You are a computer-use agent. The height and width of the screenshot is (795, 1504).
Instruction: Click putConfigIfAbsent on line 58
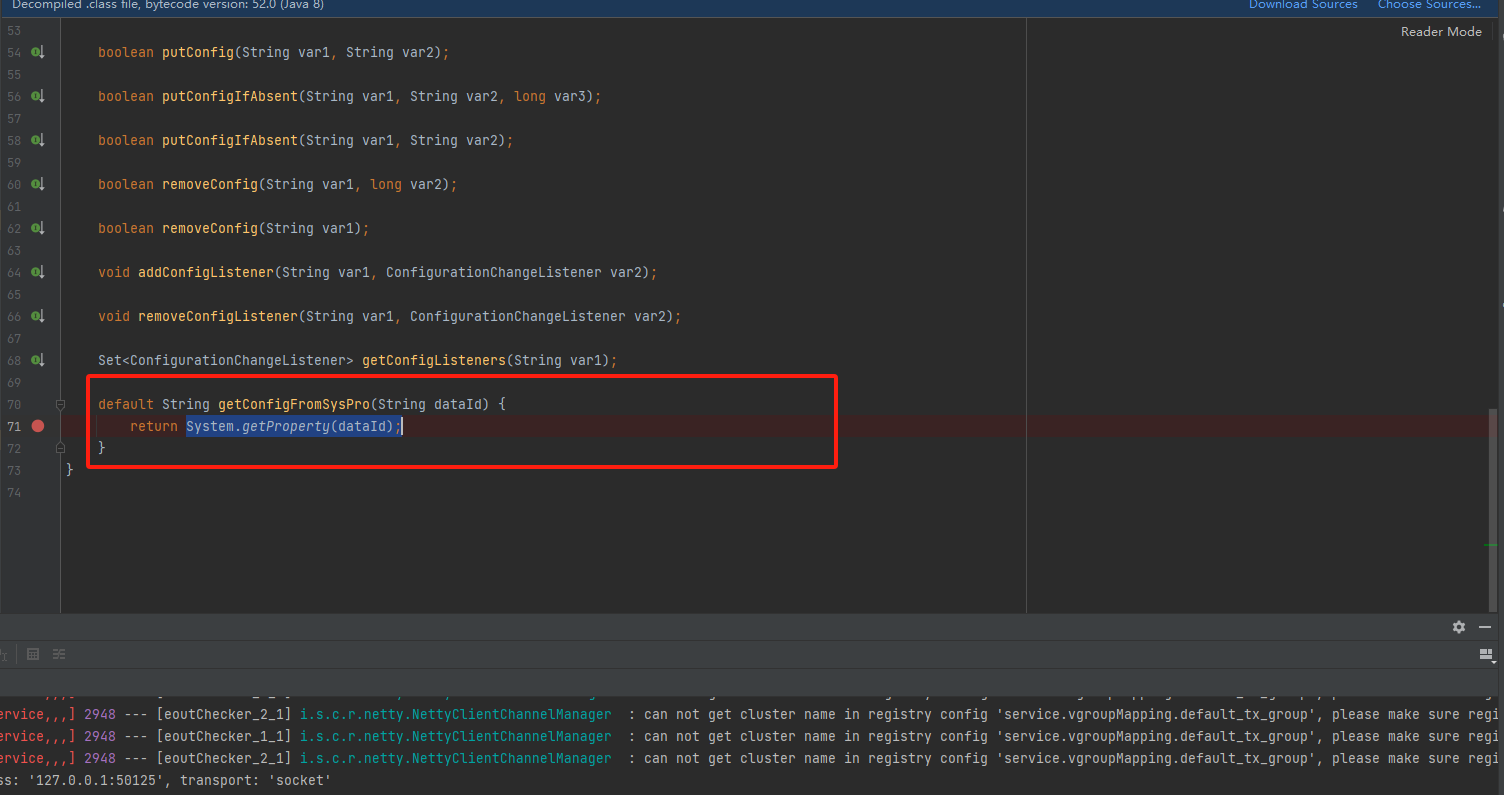230,140
